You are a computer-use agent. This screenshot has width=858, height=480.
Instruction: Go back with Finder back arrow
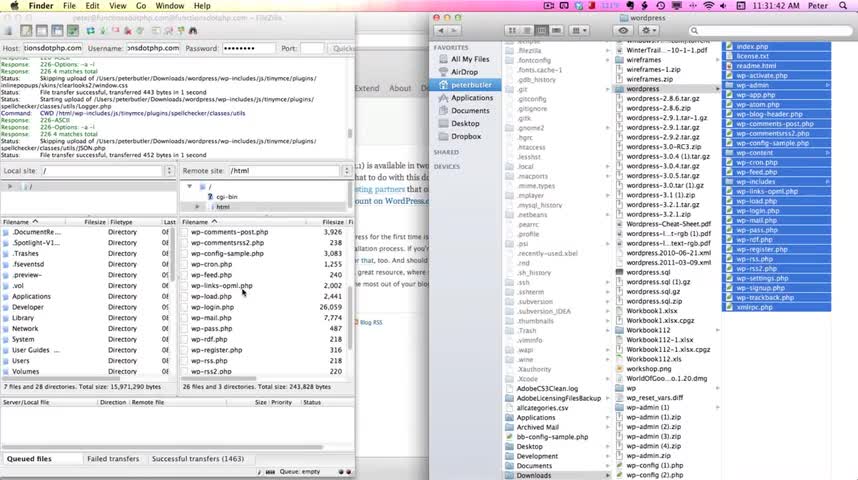pyautogui.click(x=441, y=31)
